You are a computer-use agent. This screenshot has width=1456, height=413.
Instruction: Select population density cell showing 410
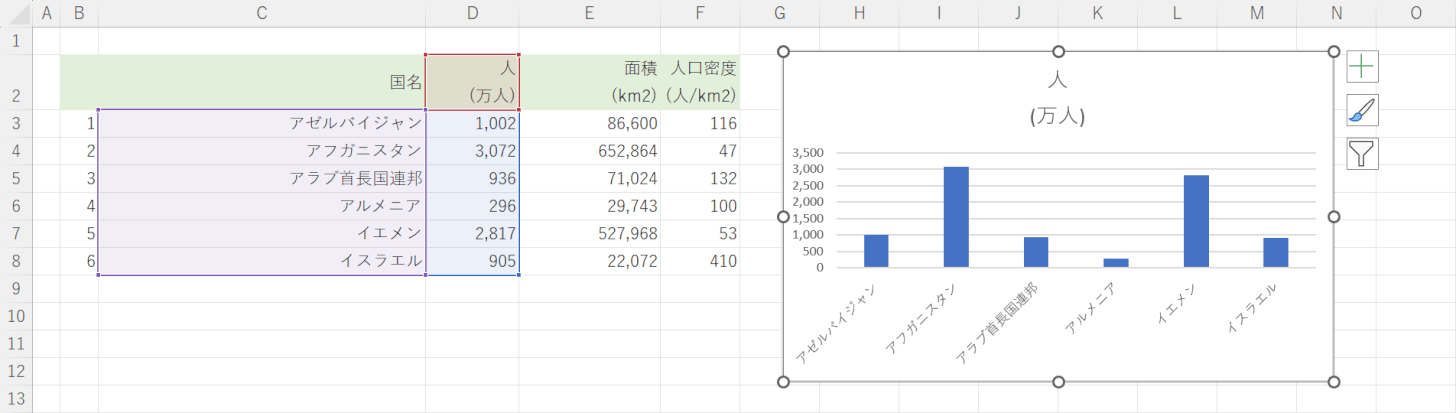point(700,261)
